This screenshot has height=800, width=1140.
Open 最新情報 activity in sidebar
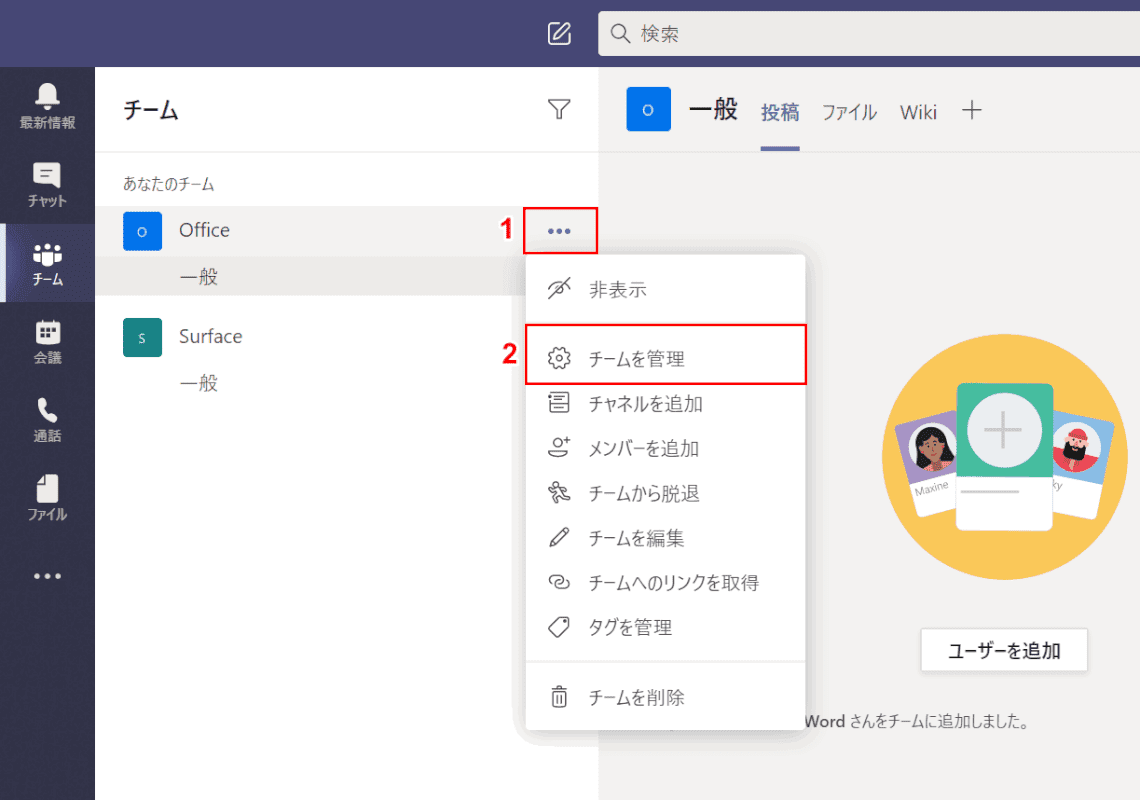(x=47, y=106)
